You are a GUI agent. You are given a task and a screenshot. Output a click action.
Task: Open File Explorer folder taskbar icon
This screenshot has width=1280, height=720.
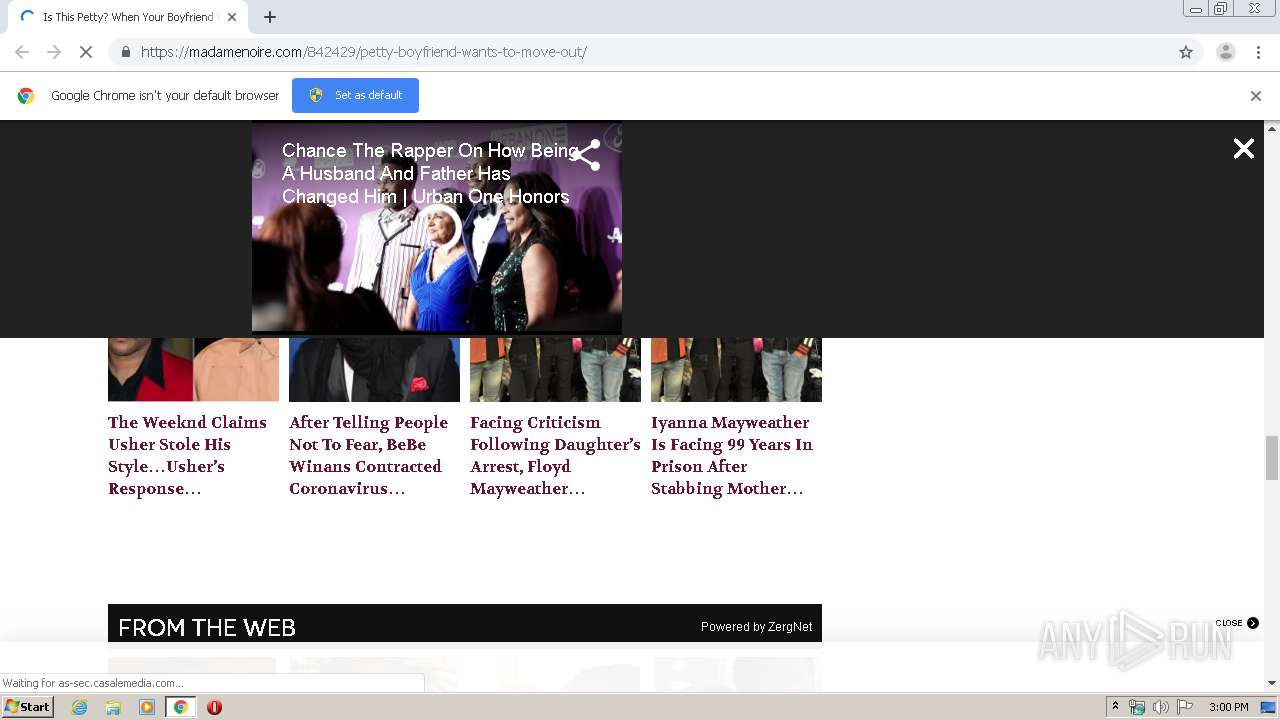click(113, 707)
